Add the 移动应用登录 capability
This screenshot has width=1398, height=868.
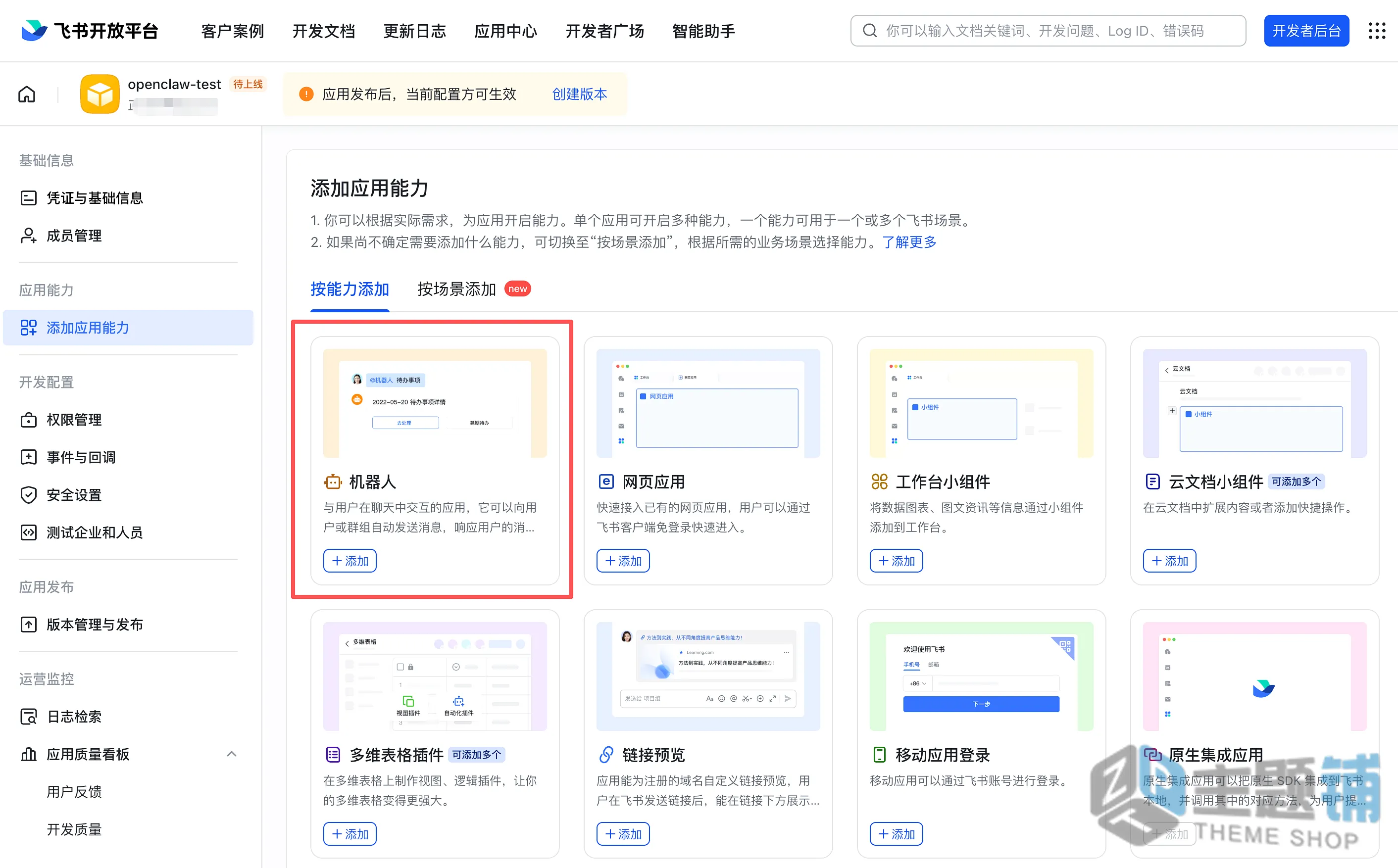(896, 833)
